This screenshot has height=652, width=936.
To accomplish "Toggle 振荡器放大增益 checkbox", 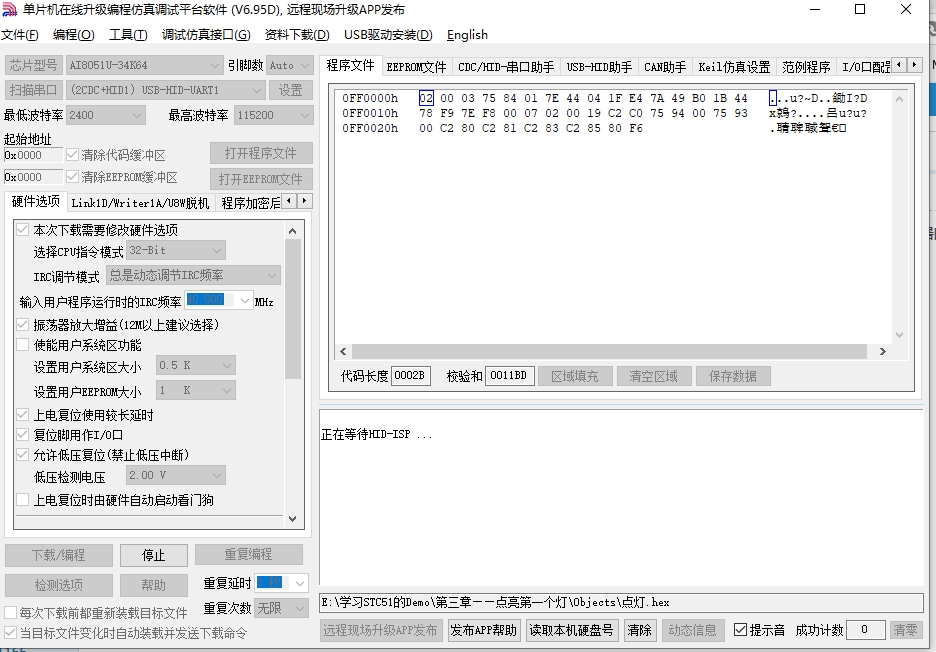I will click(x=23, y=324).
